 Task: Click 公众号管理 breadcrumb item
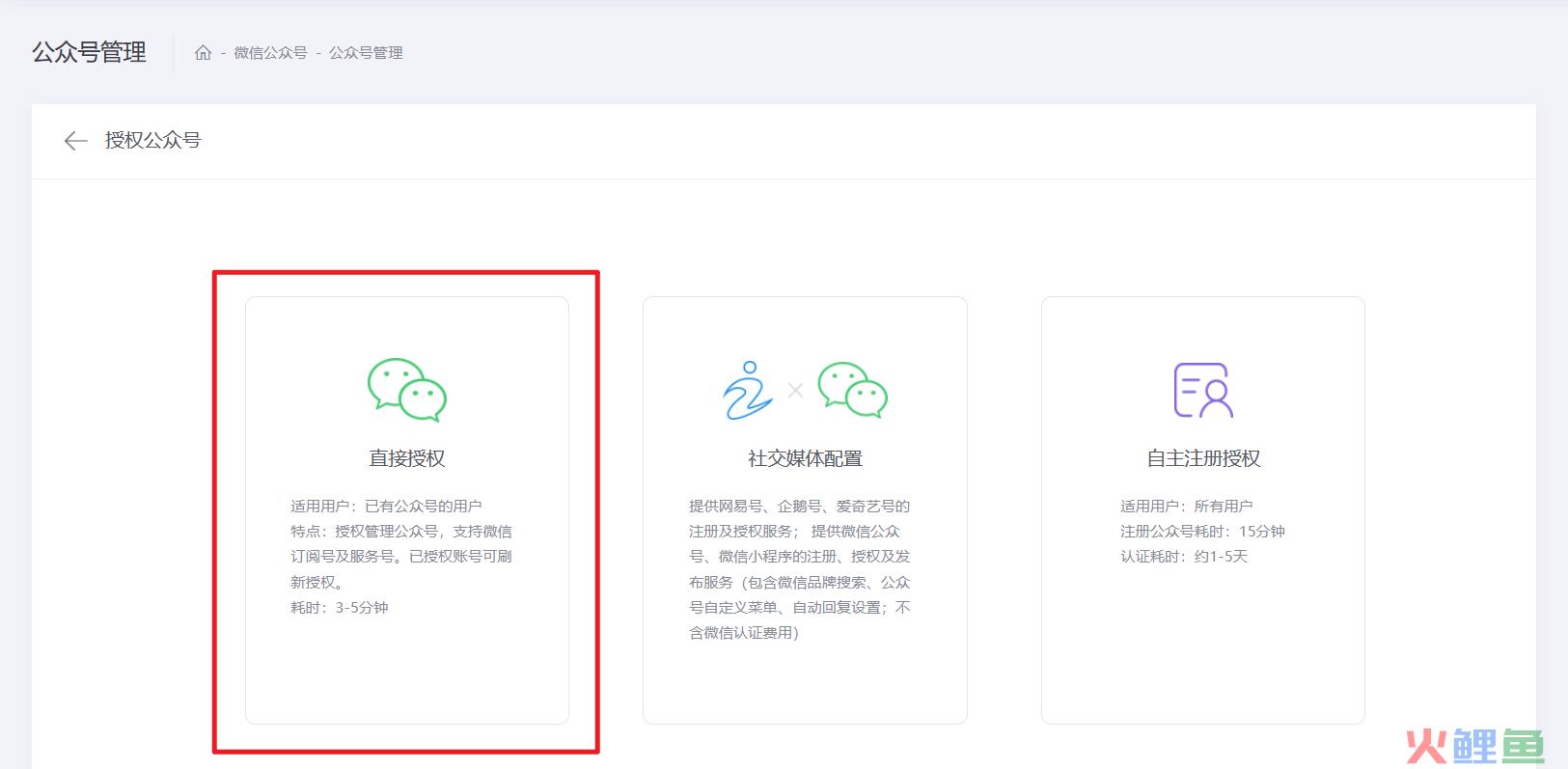click(x=366, y=53)
